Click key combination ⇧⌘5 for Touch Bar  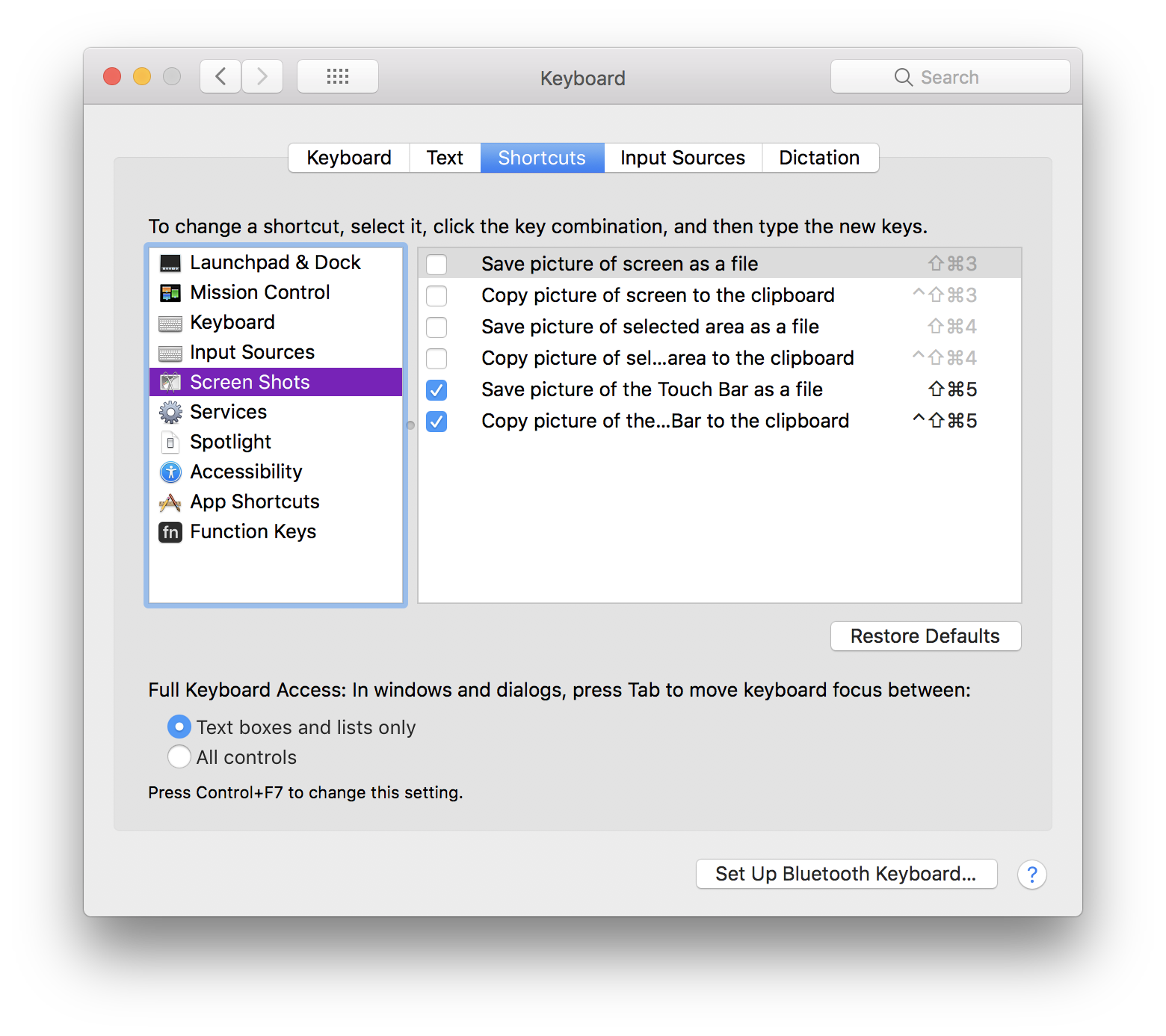click(952, 389)
